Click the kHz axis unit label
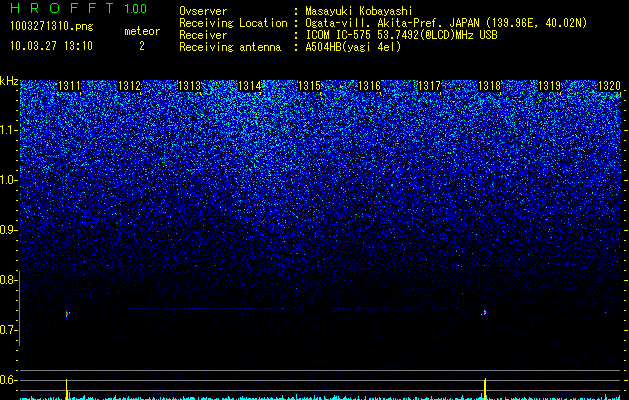 (9, 81)
